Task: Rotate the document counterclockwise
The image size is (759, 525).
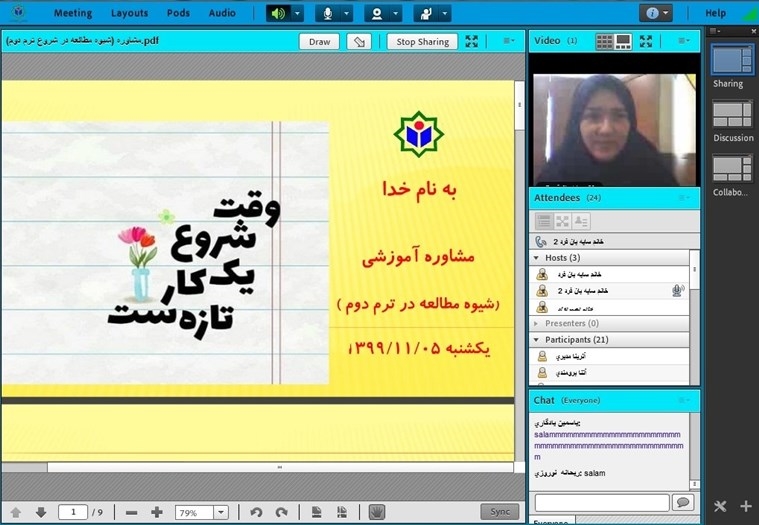Action: (256, 512)
